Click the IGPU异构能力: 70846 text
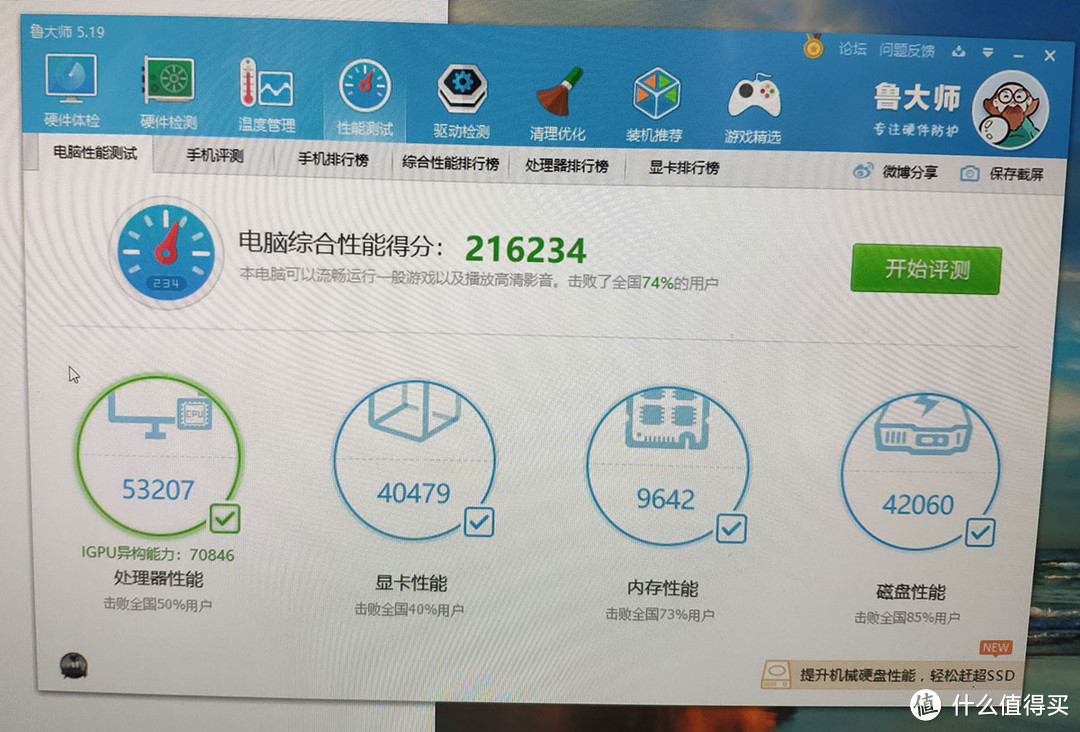The height and width of the screenshot is (732, 1080). (158, 553)
